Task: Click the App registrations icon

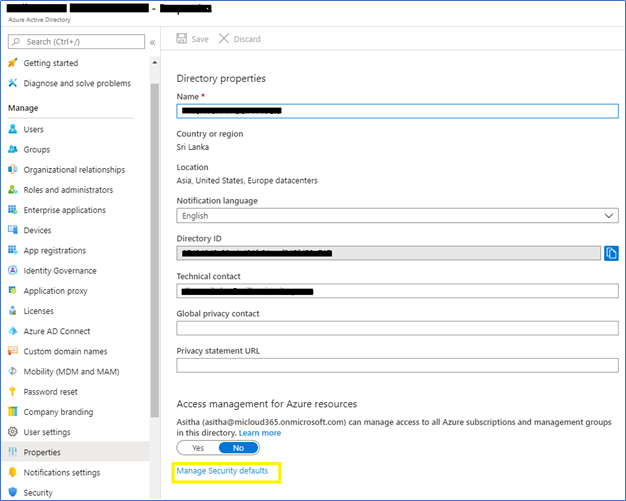Action: tap(13, 250)
